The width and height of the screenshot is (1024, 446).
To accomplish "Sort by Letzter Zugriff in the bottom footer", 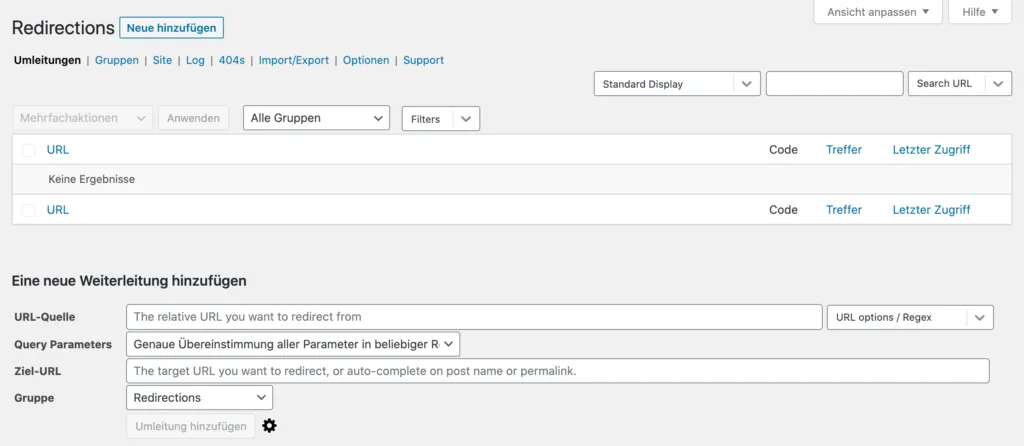I will [931, 210].
